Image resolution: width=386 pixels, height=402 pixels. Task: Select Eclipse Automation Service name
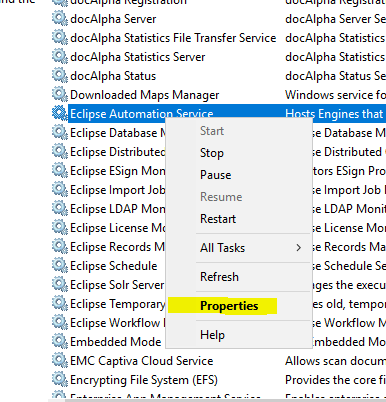[x=142, y=113]
